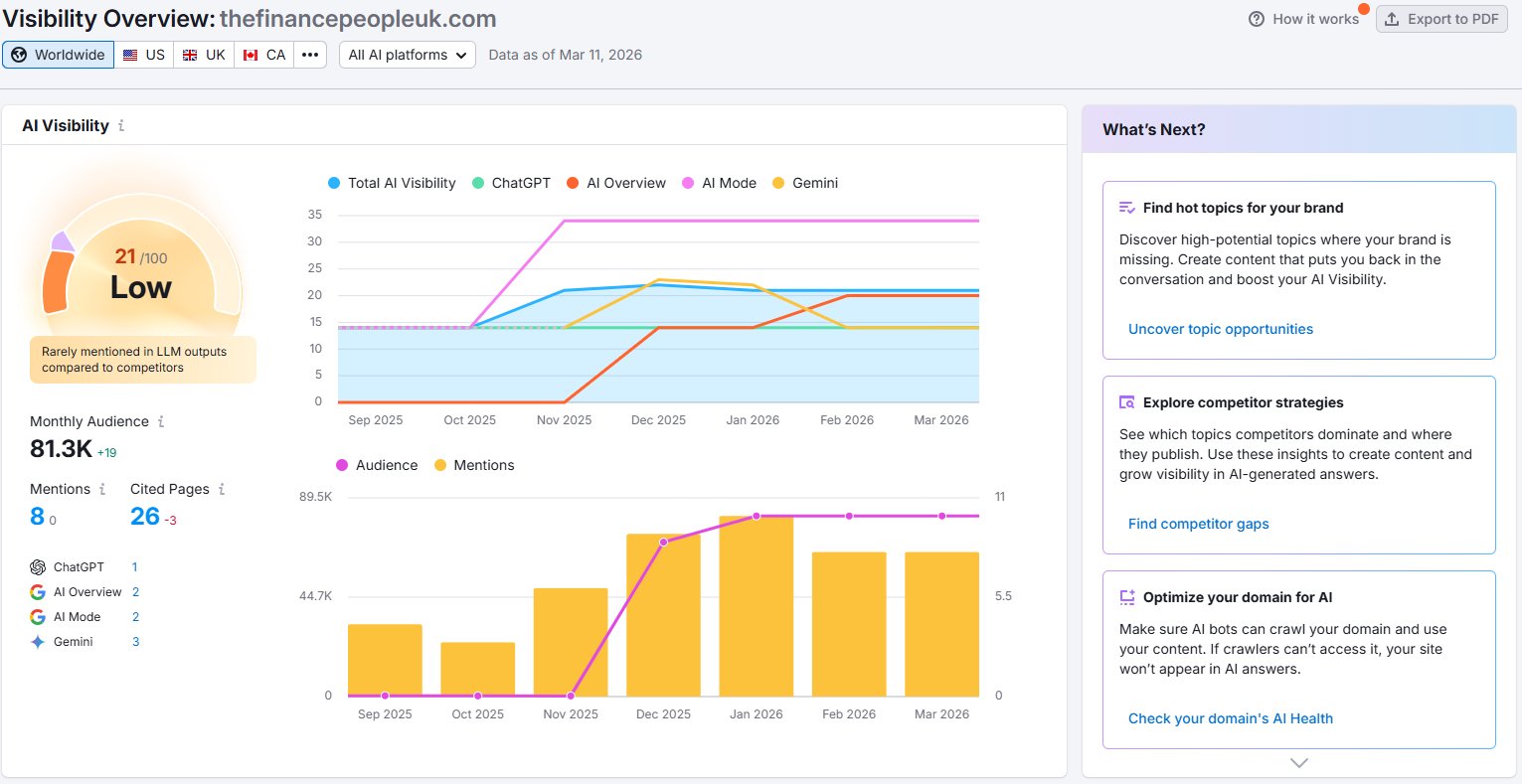Click the AI Visibility info icon
1522x784 pixels.
pos(121,126)
